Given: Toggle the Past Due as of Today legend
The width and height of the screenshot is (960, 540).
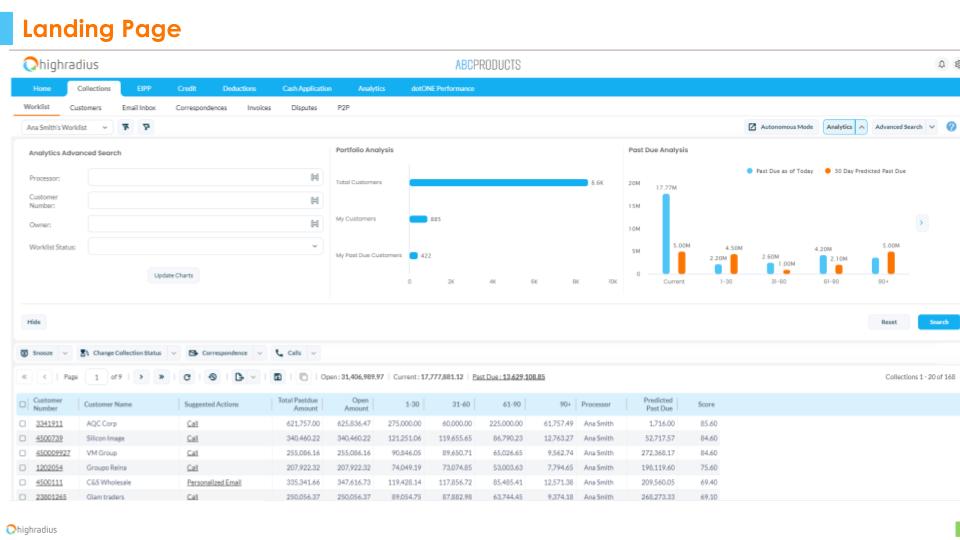Looking at the screenshot, I should coord(780,171).
